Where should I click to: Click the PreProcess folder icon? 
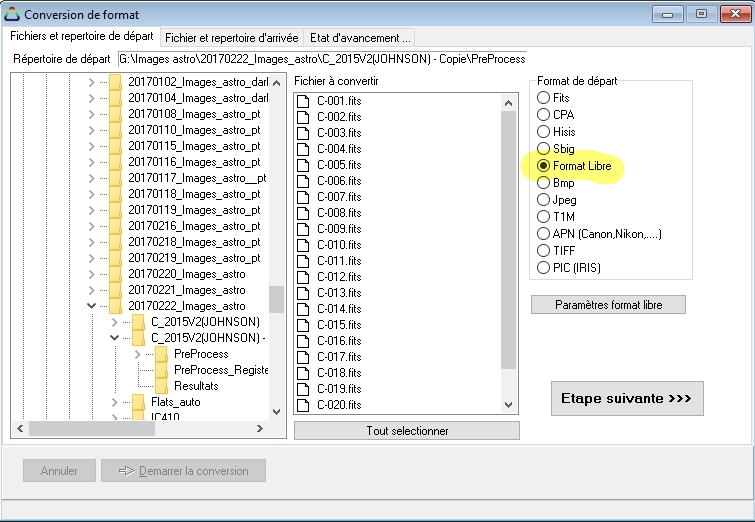click(x=161, y=354)
